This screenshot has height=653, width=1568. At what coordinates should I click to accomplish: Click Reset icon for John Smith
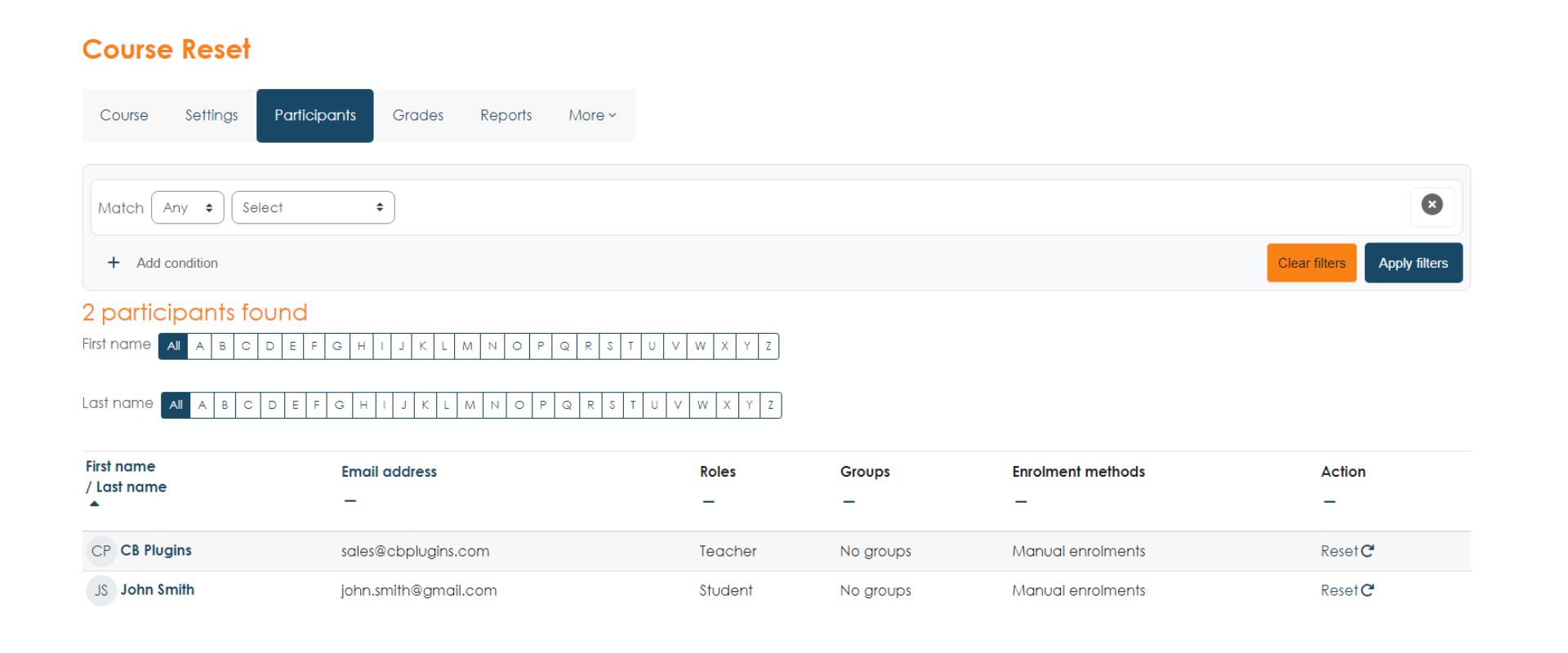[1367, 590]
